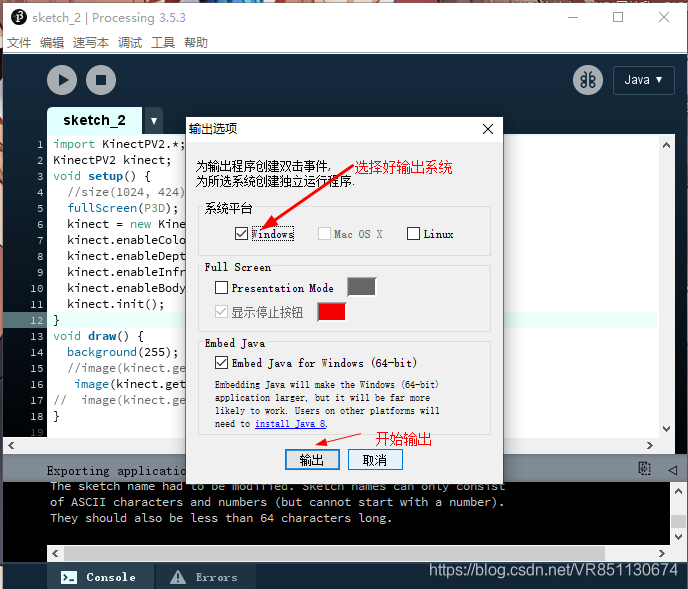Open the 帮助 menu
The image size is (688, 589).
(196, 43)
